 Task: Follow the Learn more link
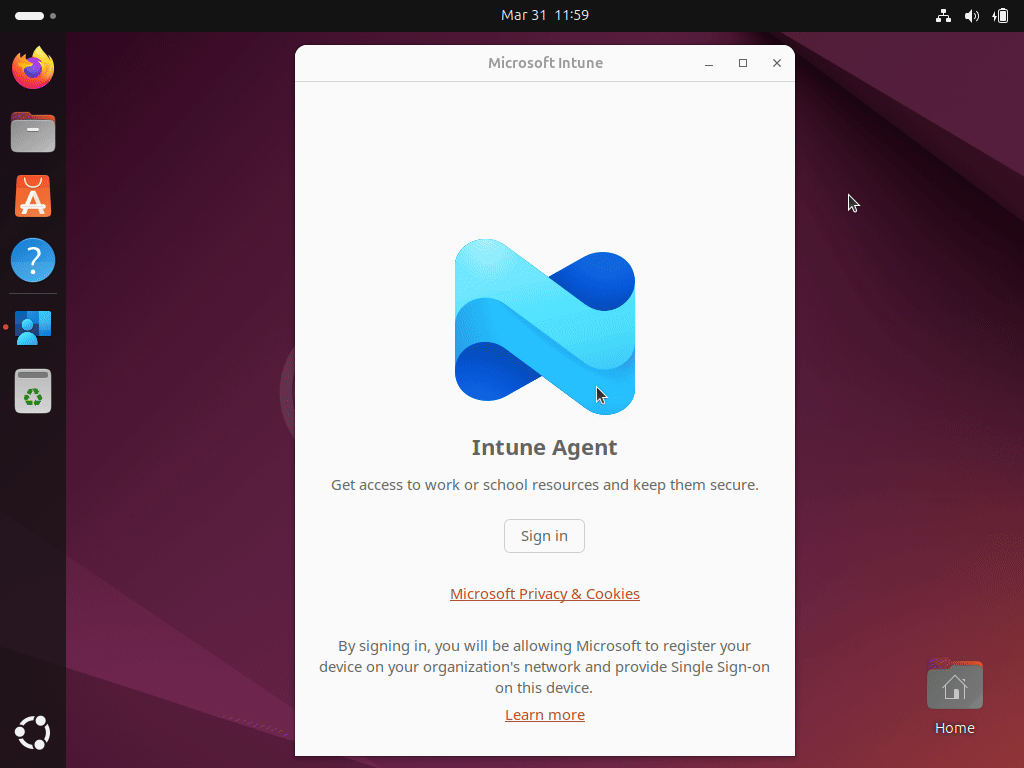(x=545, y=715)
